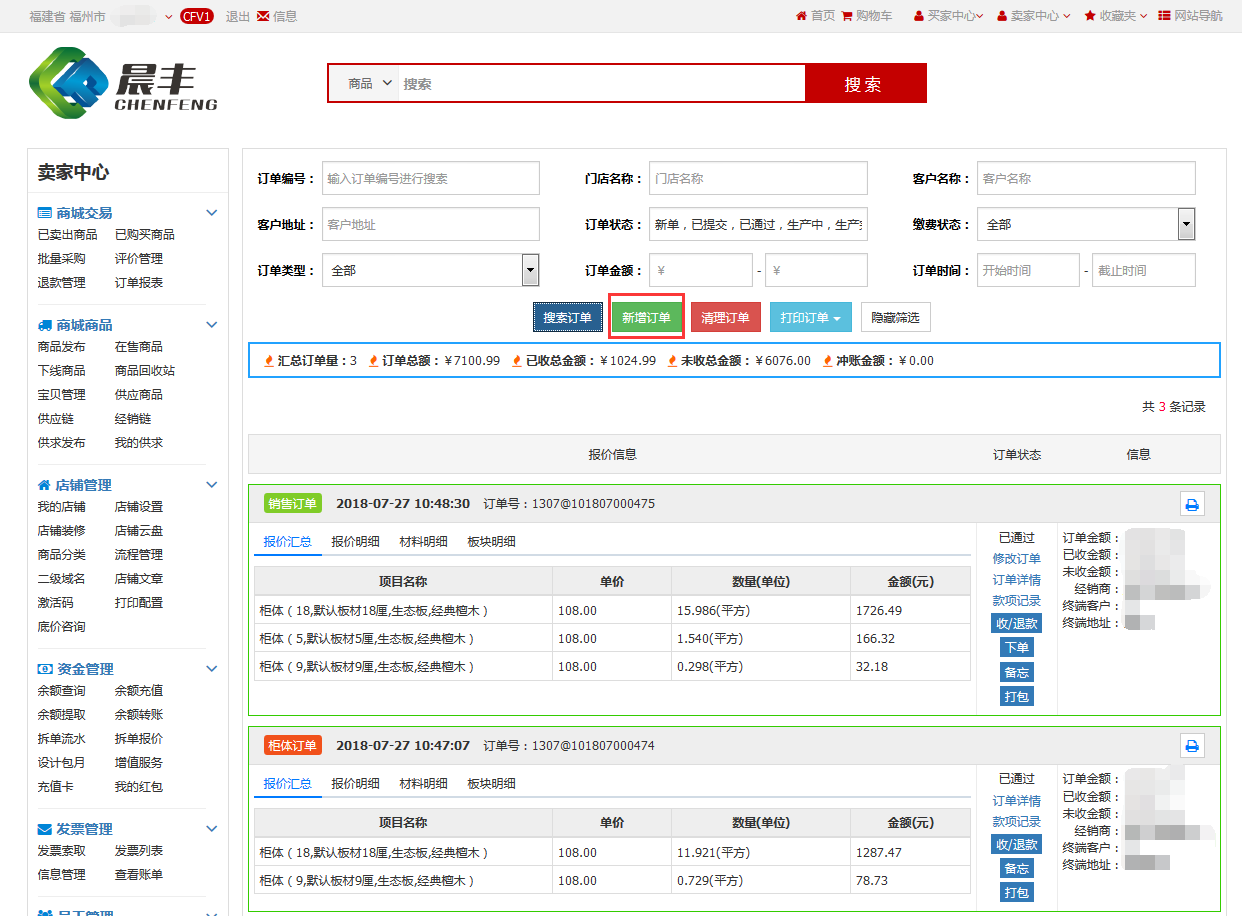This screenshot has width=1242, height=916.
Task: Click the 网站导航 site navigation icon
Action: tap(1165, 16)
